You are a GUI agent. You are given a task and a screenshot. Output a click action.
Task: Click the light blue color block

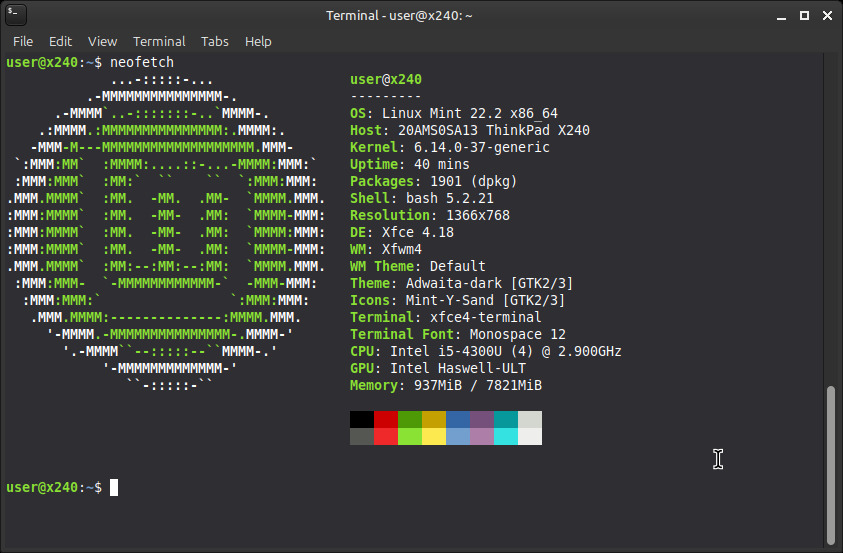458,436
